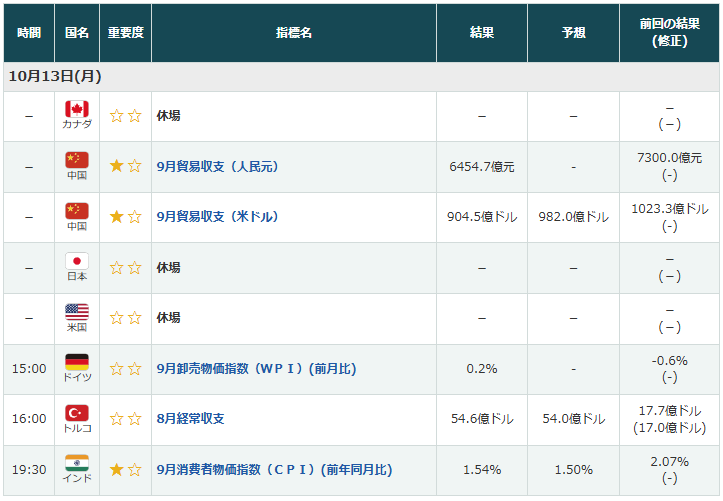Click the 重要度 column header
The image size is (723, 501).
[x=125, y=33]
